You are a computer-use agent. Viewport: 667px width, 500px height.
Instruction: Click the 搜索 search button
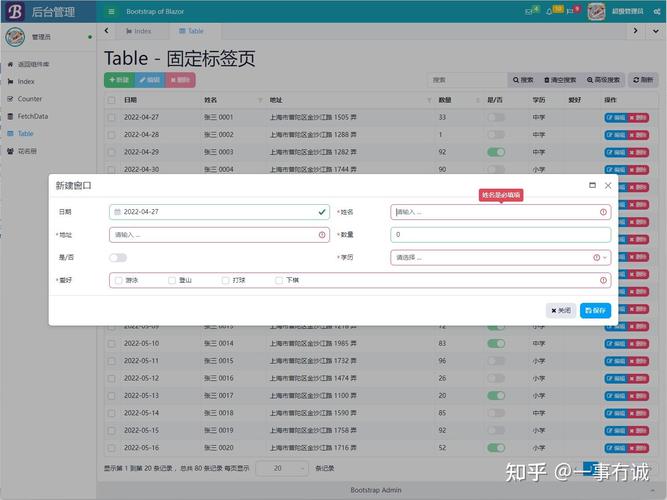click(523, 80)
